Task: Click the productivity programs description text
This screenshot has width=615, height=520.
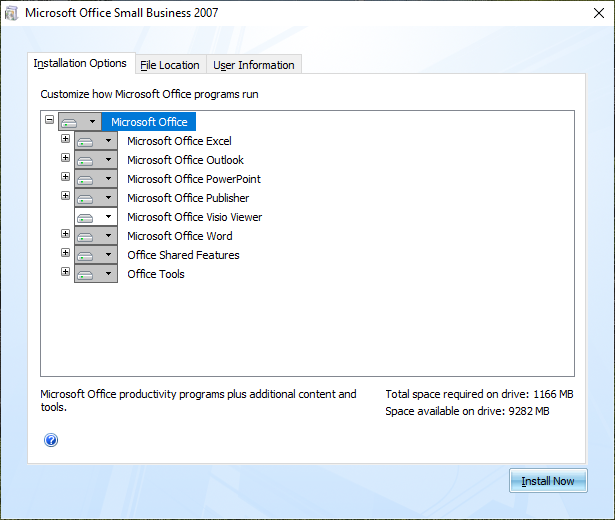Action: [x=198, y=400]
